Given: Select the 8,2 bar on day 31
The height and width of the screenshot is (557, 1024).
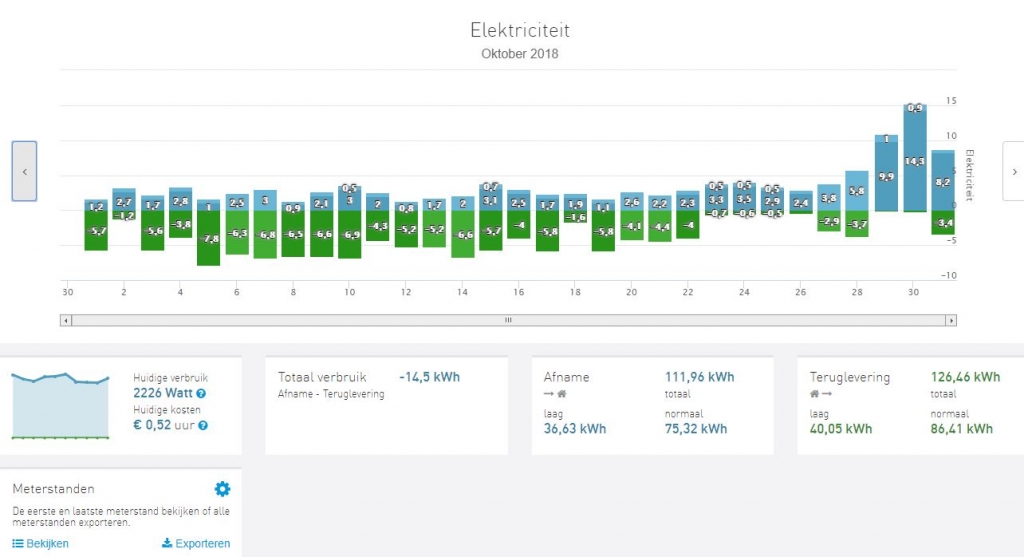Looking at the screenshot, I should pyautogui.click(x=942, y=182).
